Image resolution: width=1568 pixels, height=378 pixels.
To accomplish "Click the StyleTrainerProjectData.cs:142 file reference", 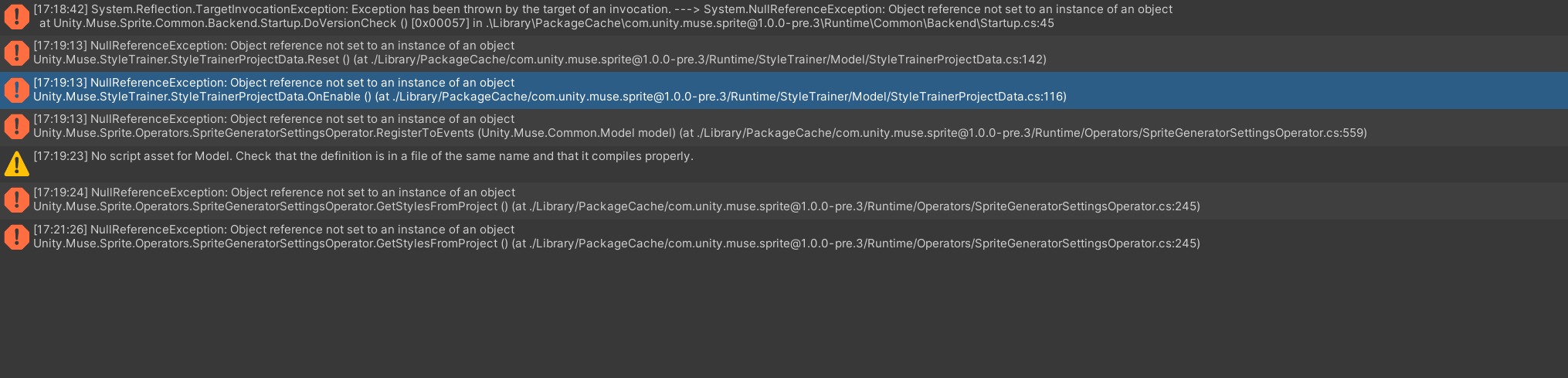I will [x=967, y=60].
